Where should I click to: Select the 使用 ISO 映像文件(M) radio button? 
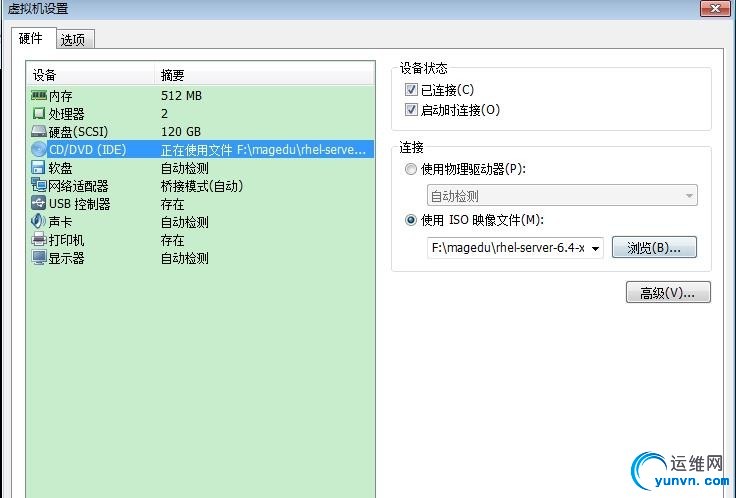(x=411, y=220)
